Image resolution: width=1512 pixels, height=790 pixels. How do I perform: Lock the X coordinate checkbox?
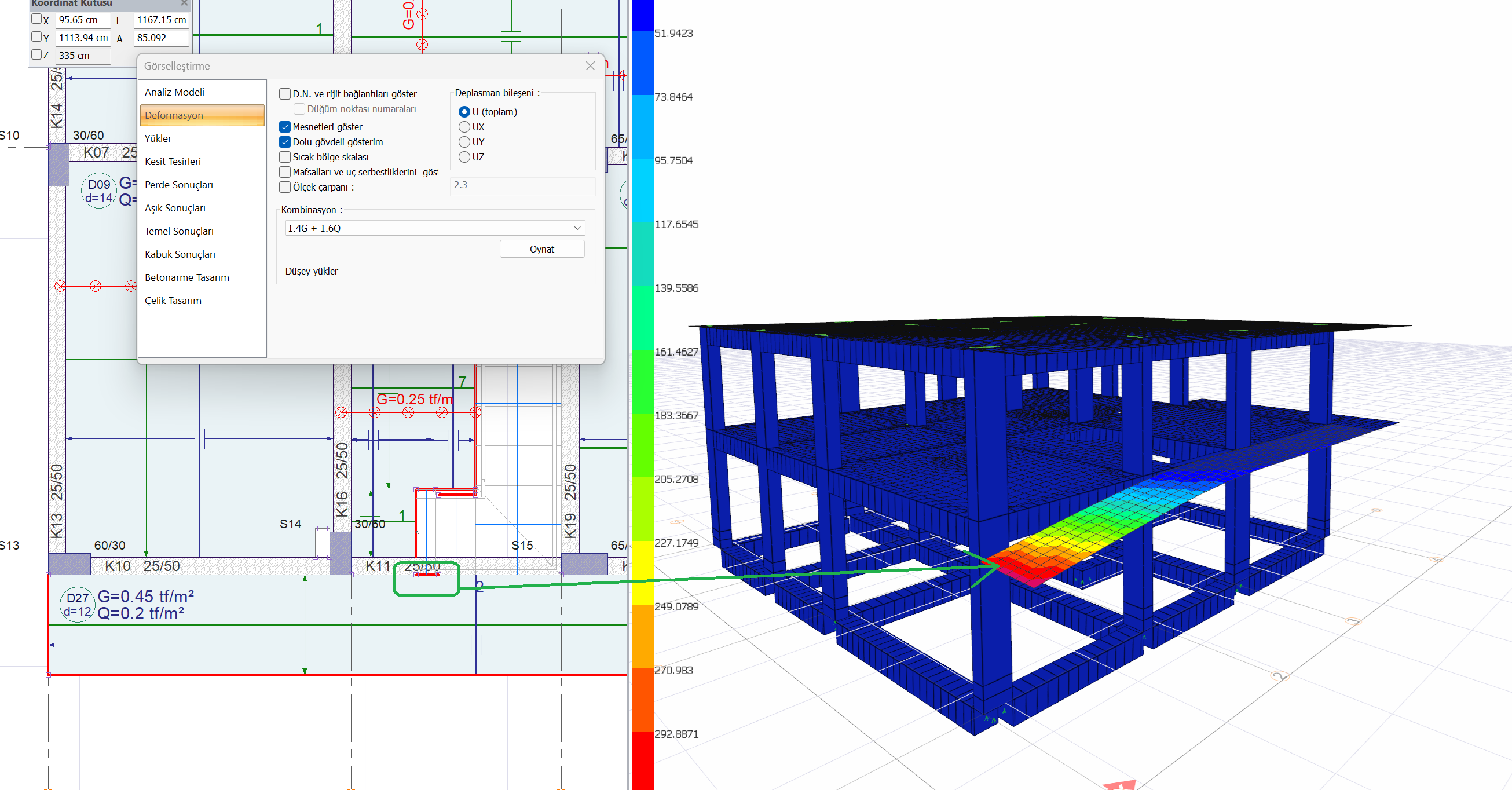tap(36, 19)
